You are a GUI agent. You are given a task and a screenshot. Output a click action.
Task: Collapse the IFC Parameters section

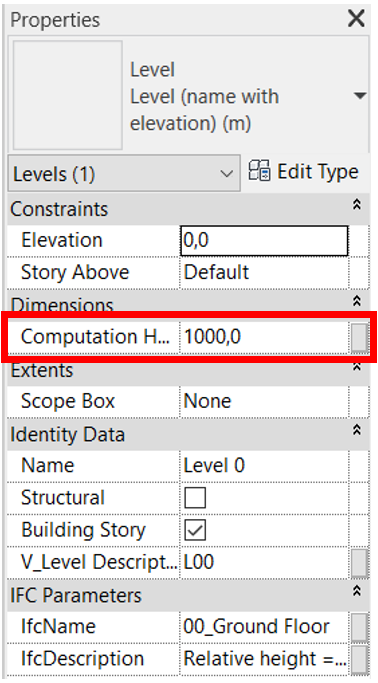point(357,591)
